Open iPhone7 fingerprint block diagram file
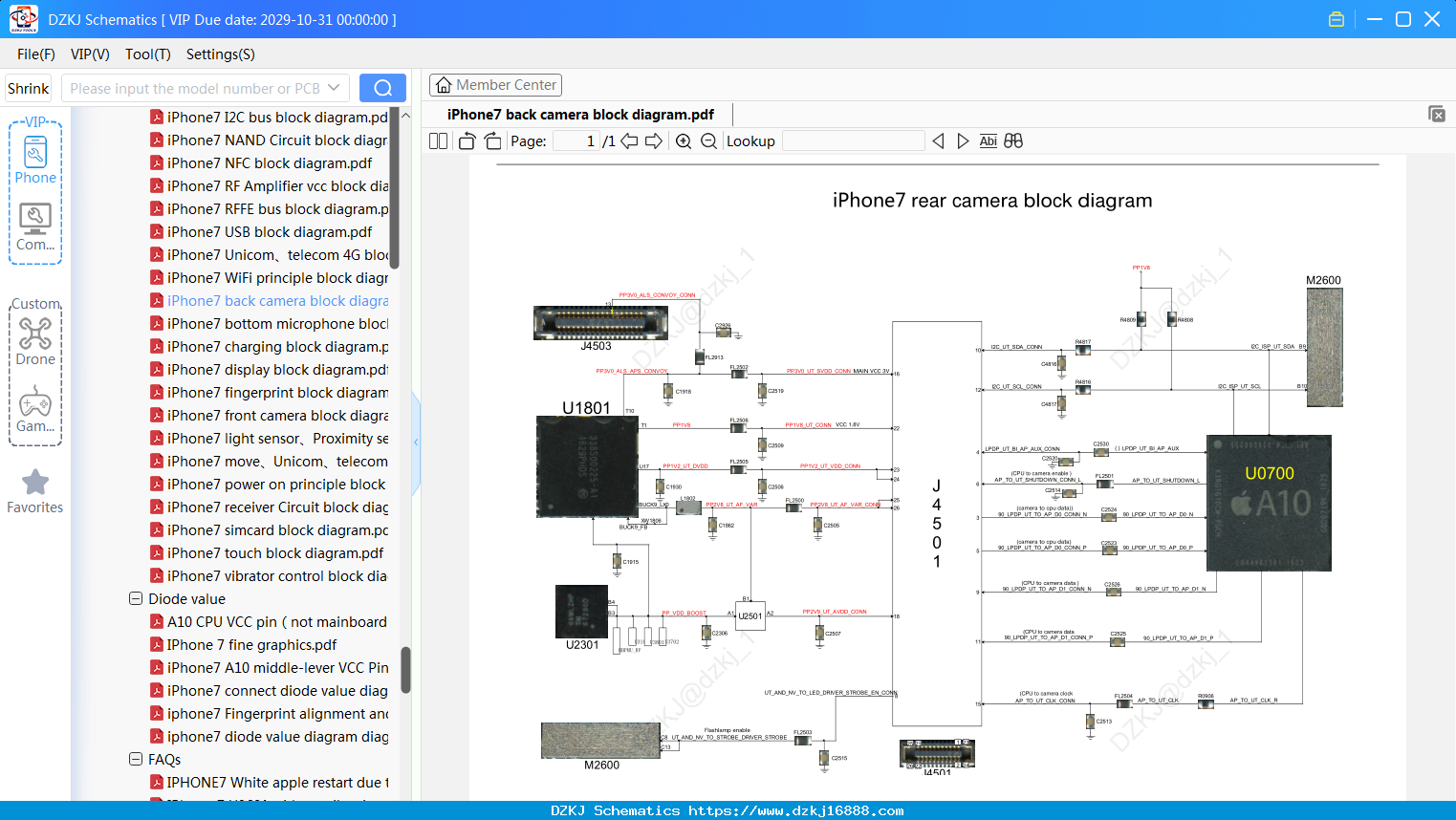This screenshot has height=820, width=1456. [x=277, y=393]
